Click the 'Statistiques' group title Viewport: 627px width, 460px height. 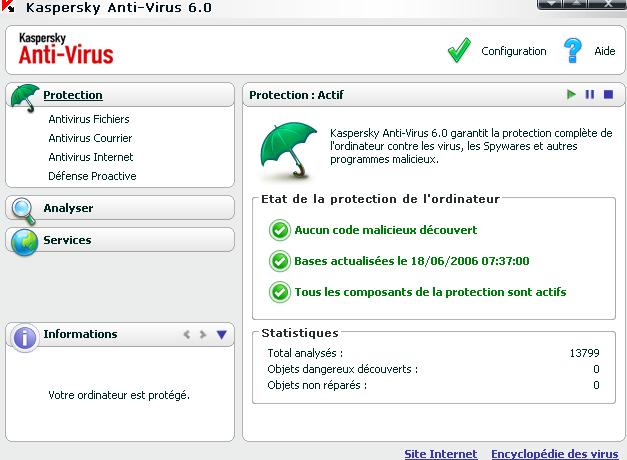300,333
